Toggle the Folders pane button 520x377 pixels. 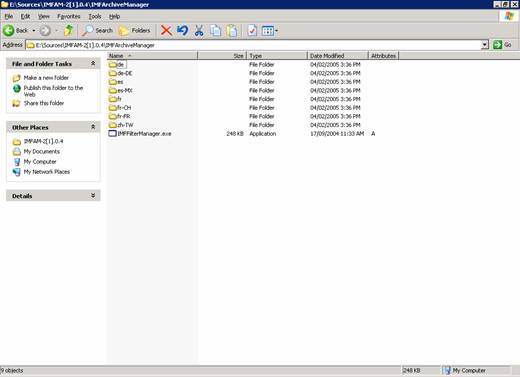(x=135, y=31)
